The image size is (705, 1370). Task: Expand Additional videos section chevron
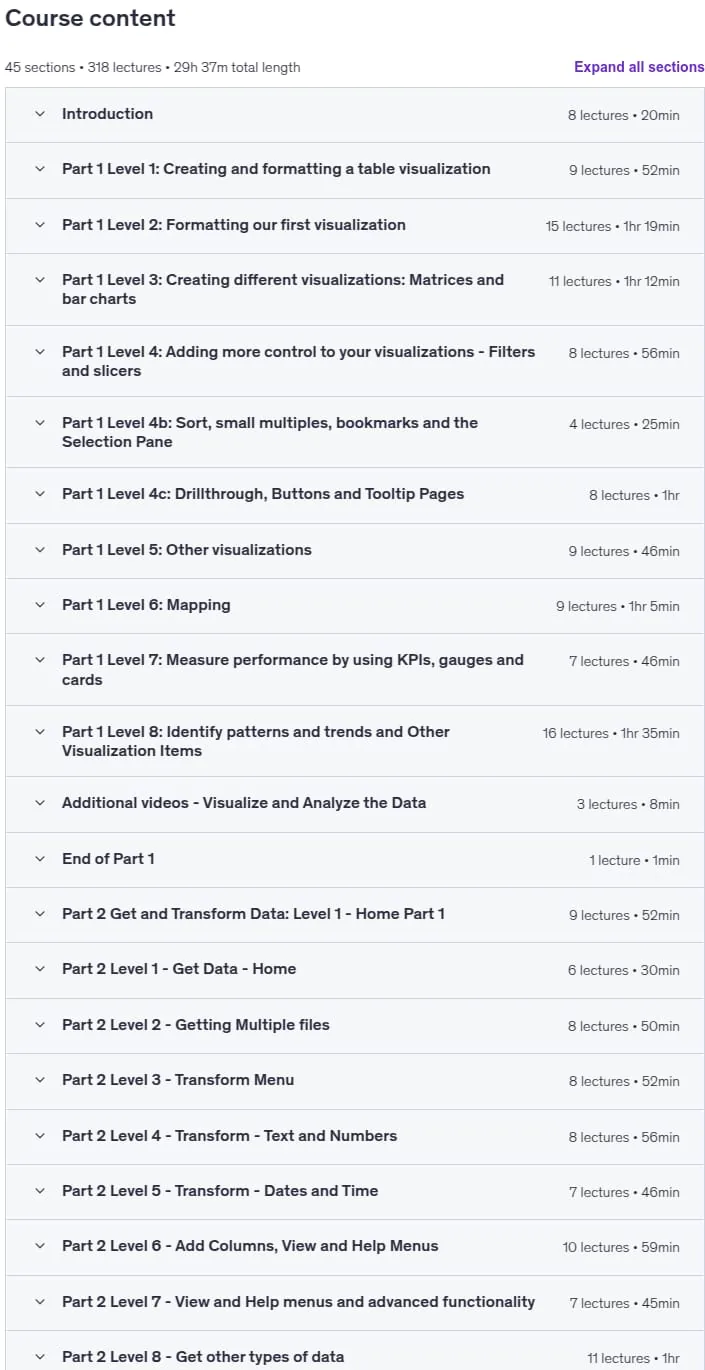[x=40, y=803]
